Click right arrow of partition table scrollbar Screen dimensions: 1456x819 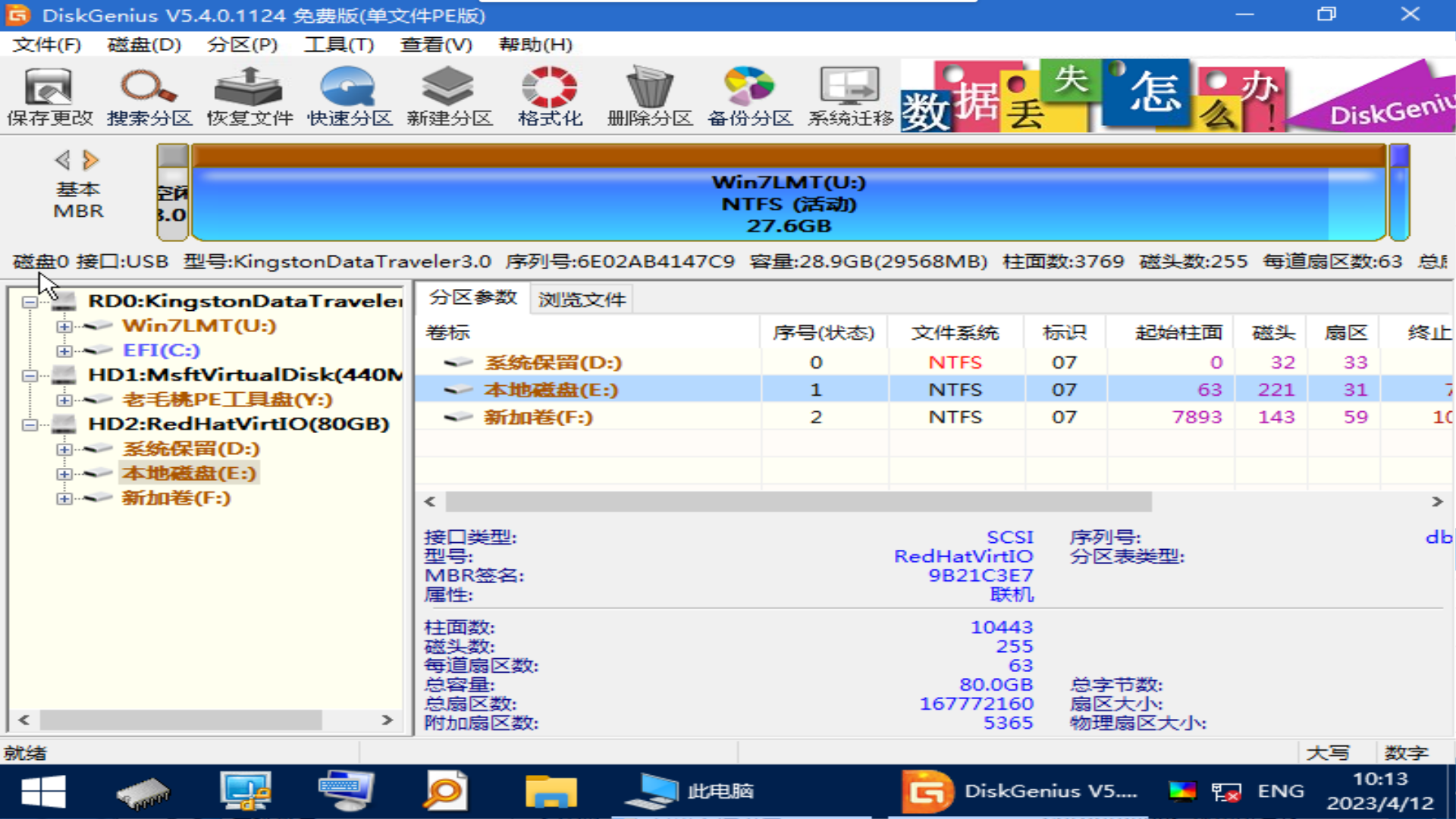(x=1437, y=501)
